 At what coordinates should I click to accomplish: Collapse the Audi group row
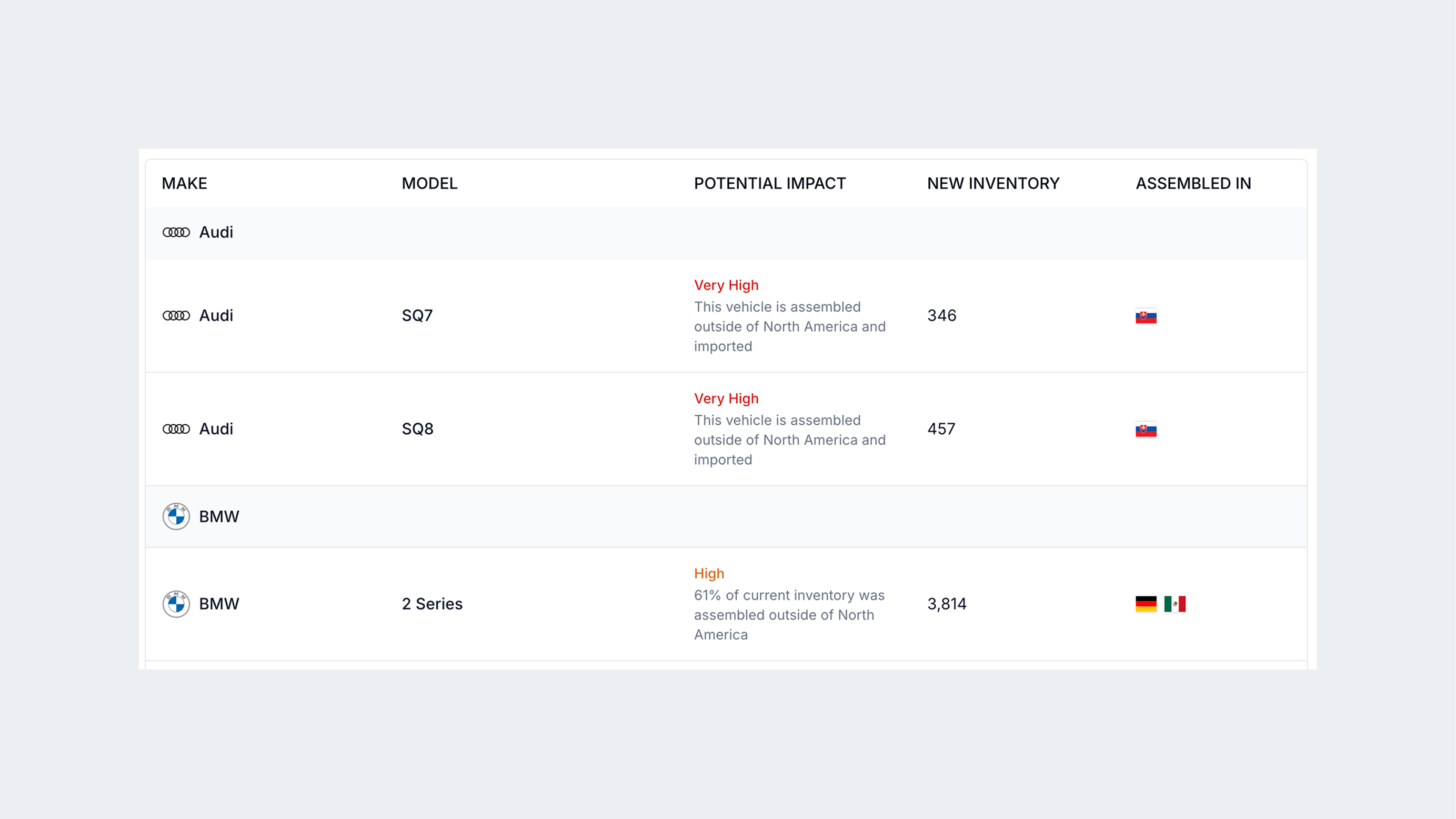coord(726,233)
